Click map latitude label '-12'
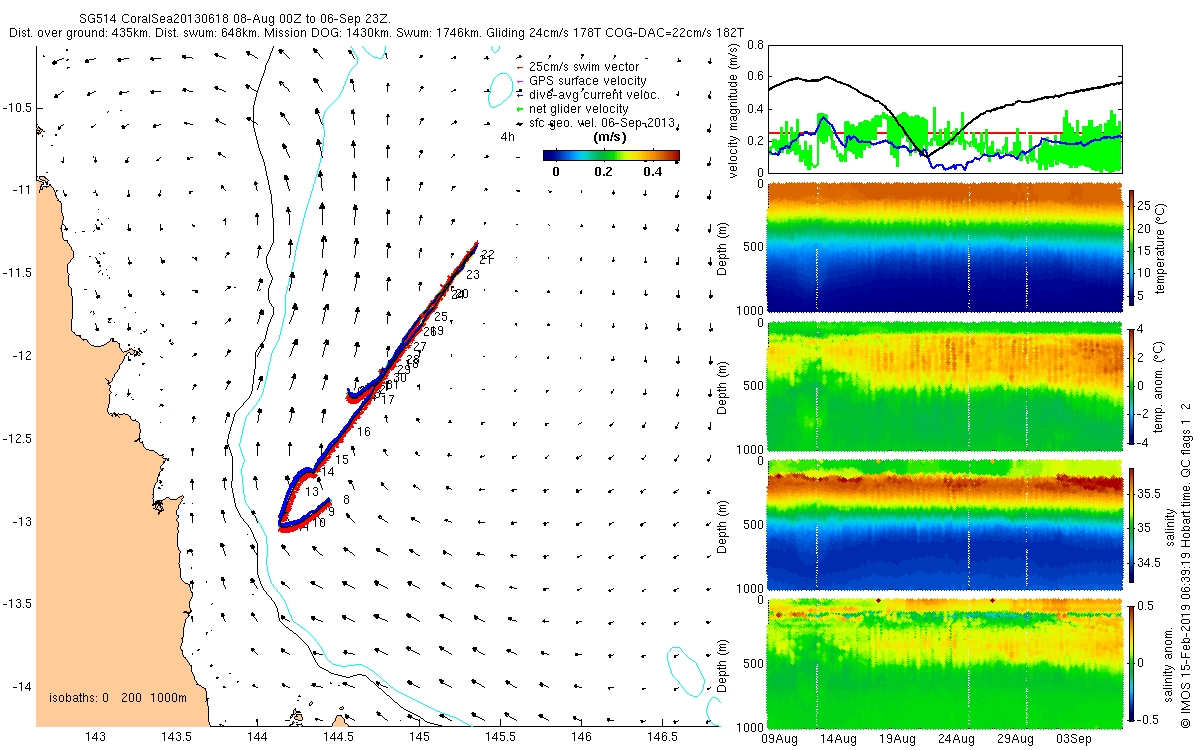This screenshot has height=750, width=1200. pos(22,356)
